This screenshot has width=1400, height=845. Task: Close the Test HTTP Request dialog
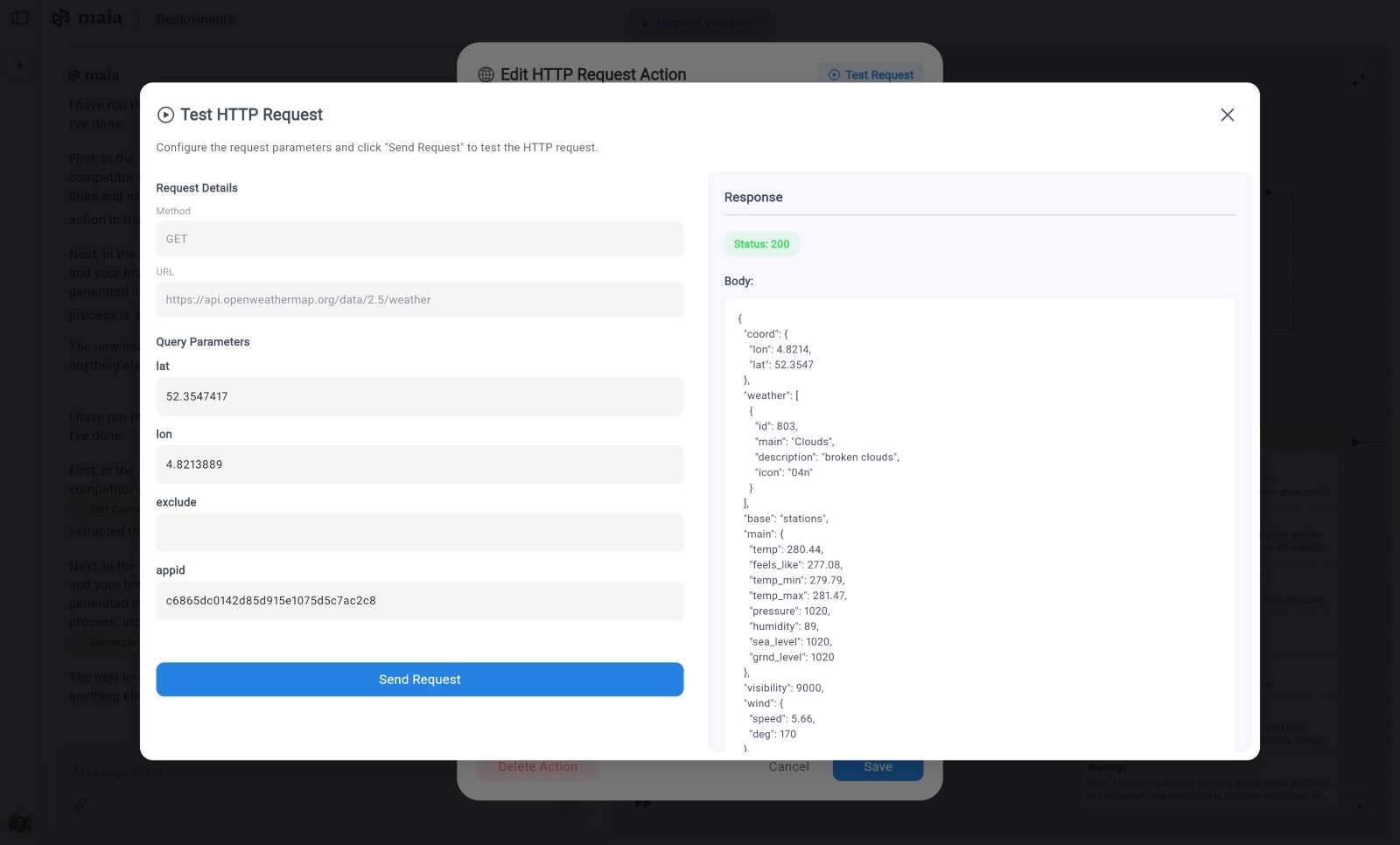1227,115
